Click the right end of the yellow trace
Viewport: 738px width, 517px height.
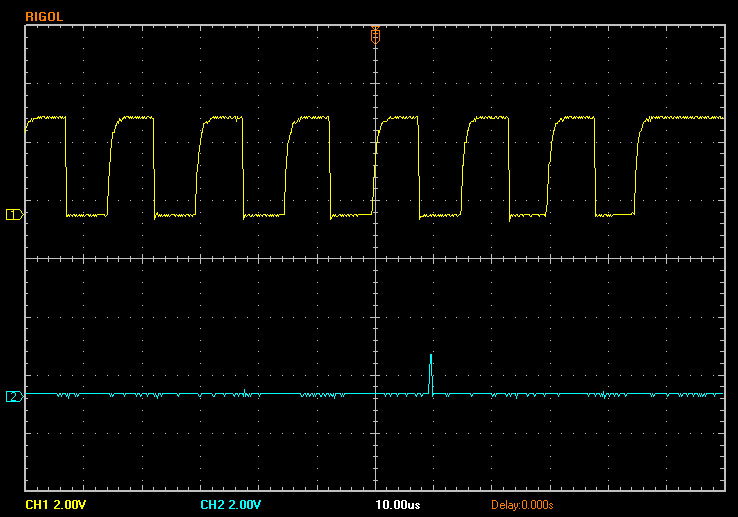(722, 118)
